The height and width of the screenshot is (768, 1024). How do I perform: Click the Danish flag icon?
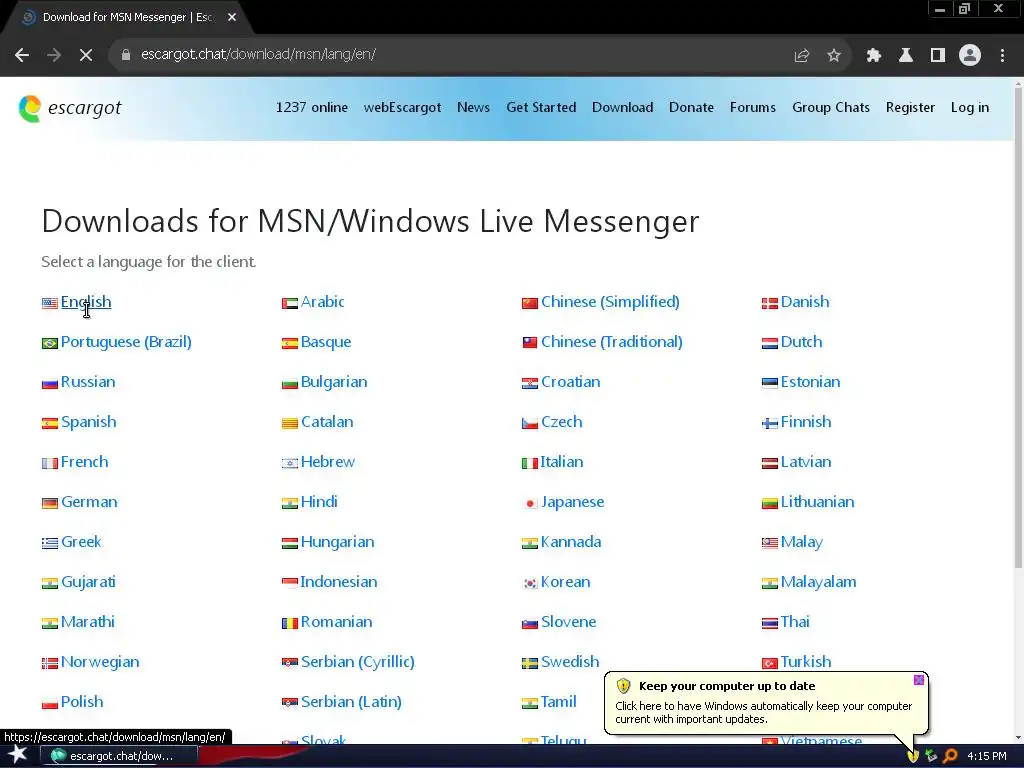coord(769,303)
